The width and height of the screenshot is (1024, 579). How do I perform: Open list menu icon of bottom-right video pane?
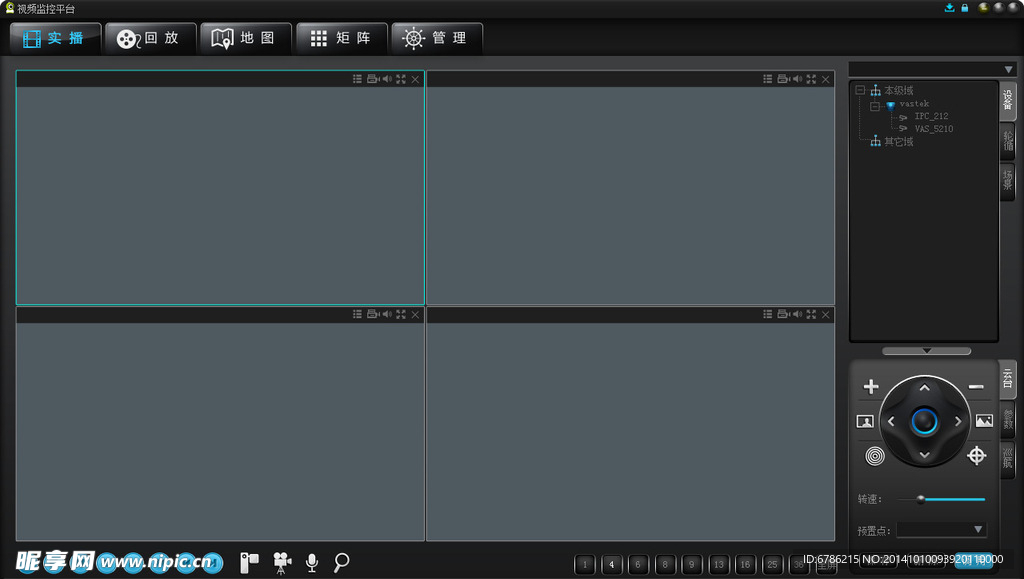[767, 314]
